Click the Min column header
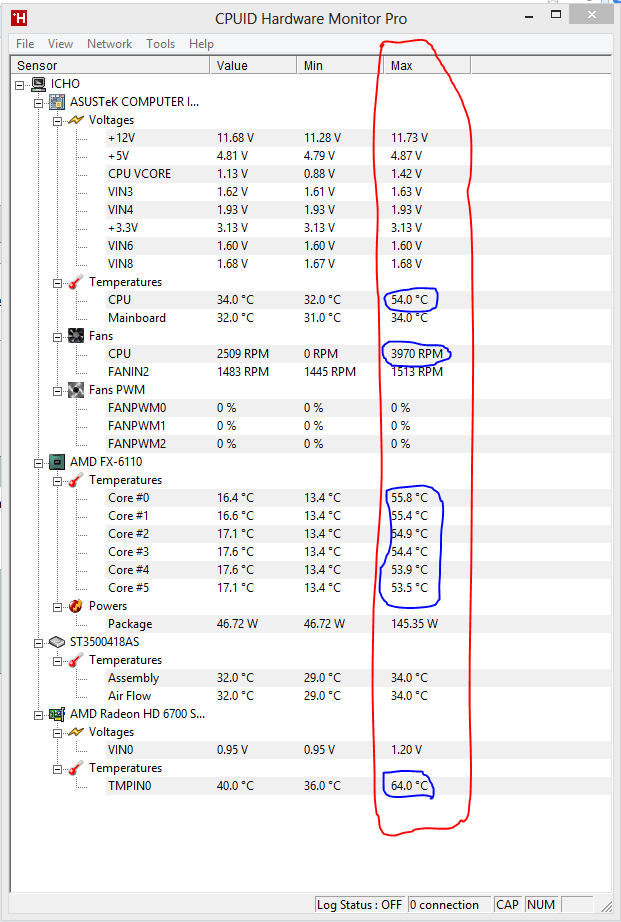621x922 pixels. click(340, 66)
